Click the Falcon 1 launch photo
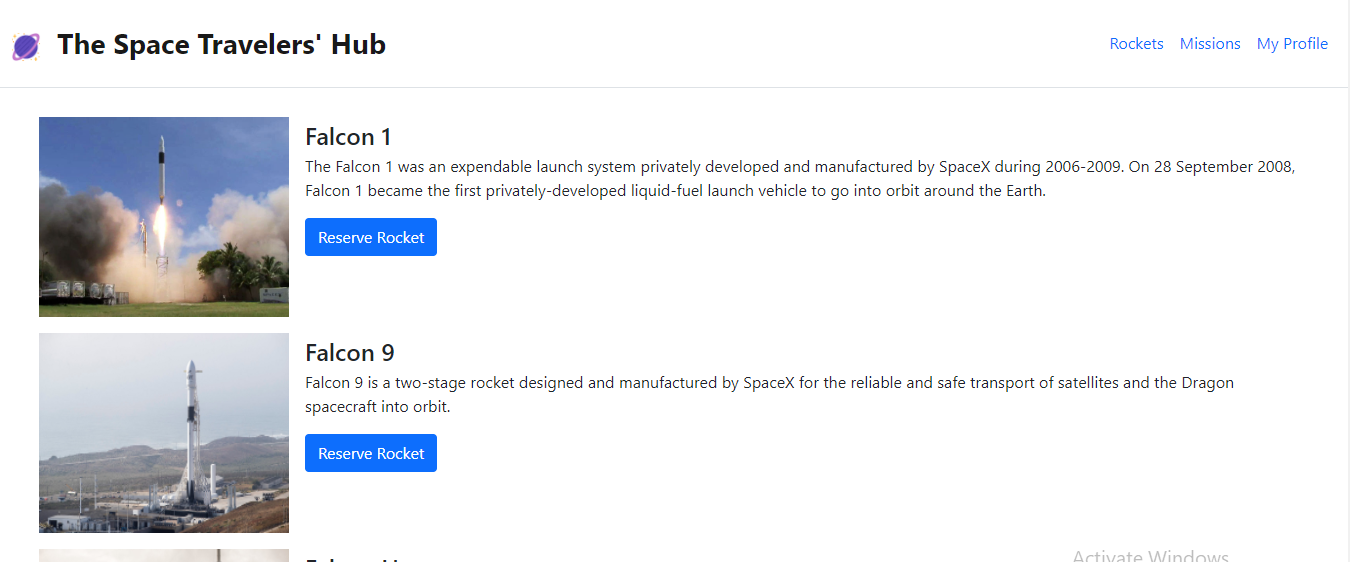Image resolution: width=1350 pixels, height=562 pixels. point(164,217)
